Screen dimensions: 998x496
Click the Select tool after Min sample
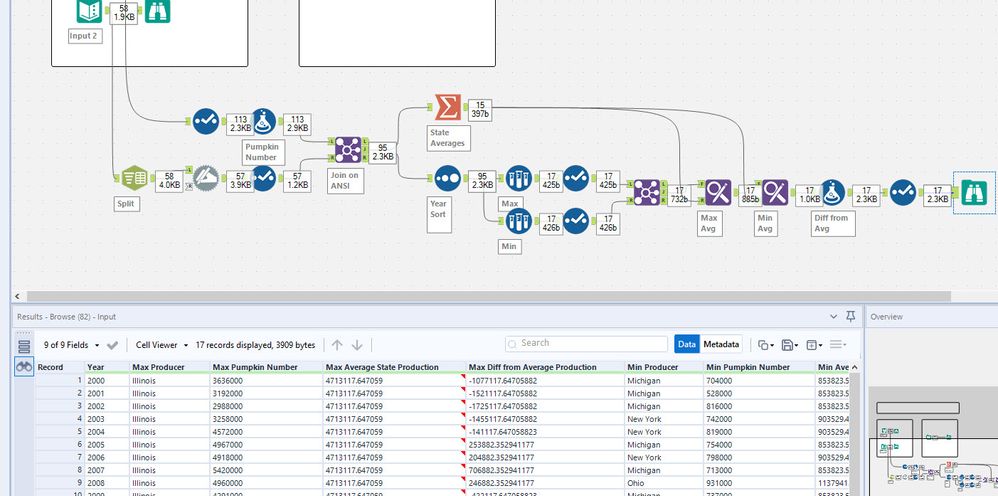point(576,221)
